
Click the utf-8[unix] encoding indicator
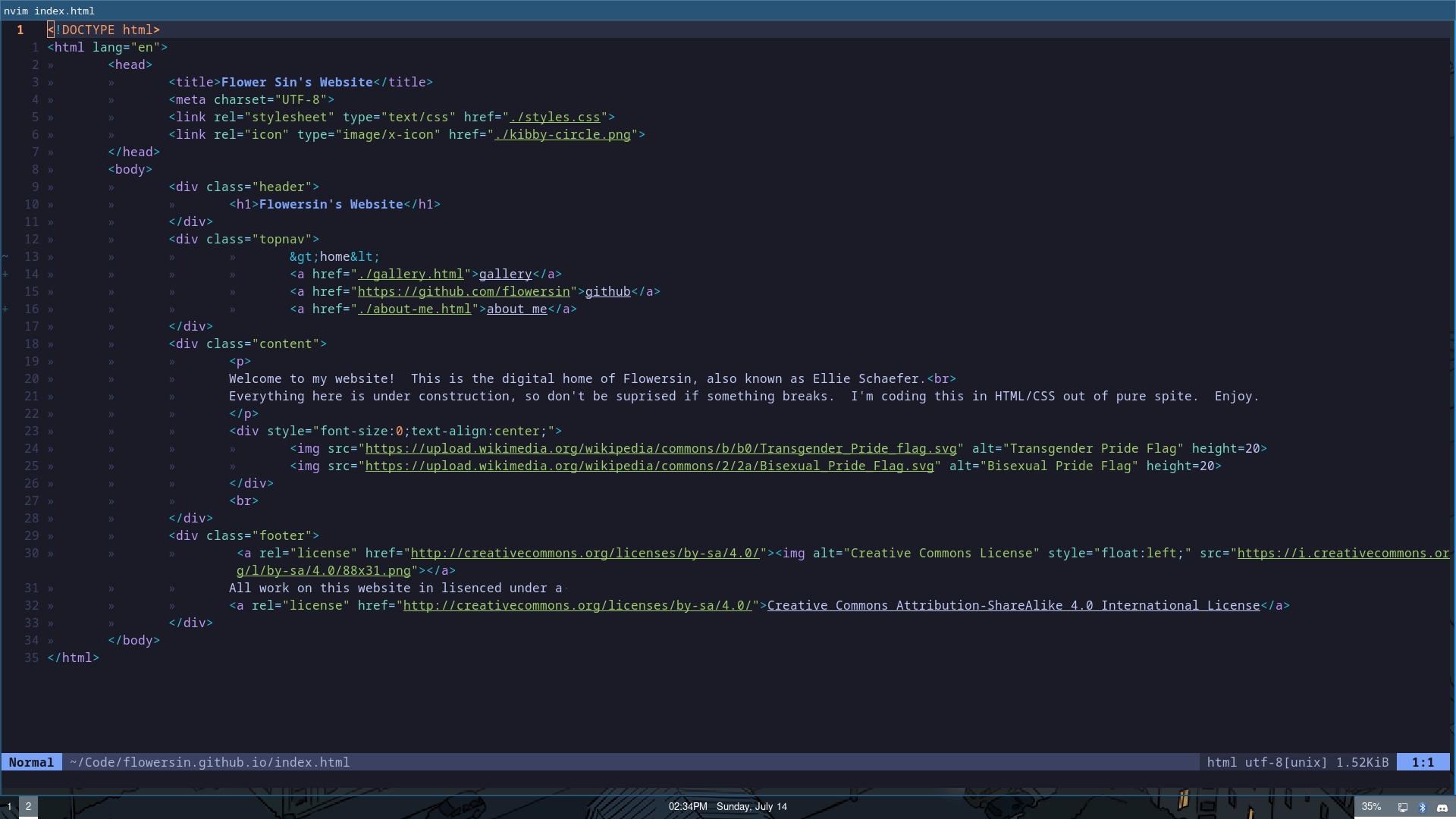1286,762
